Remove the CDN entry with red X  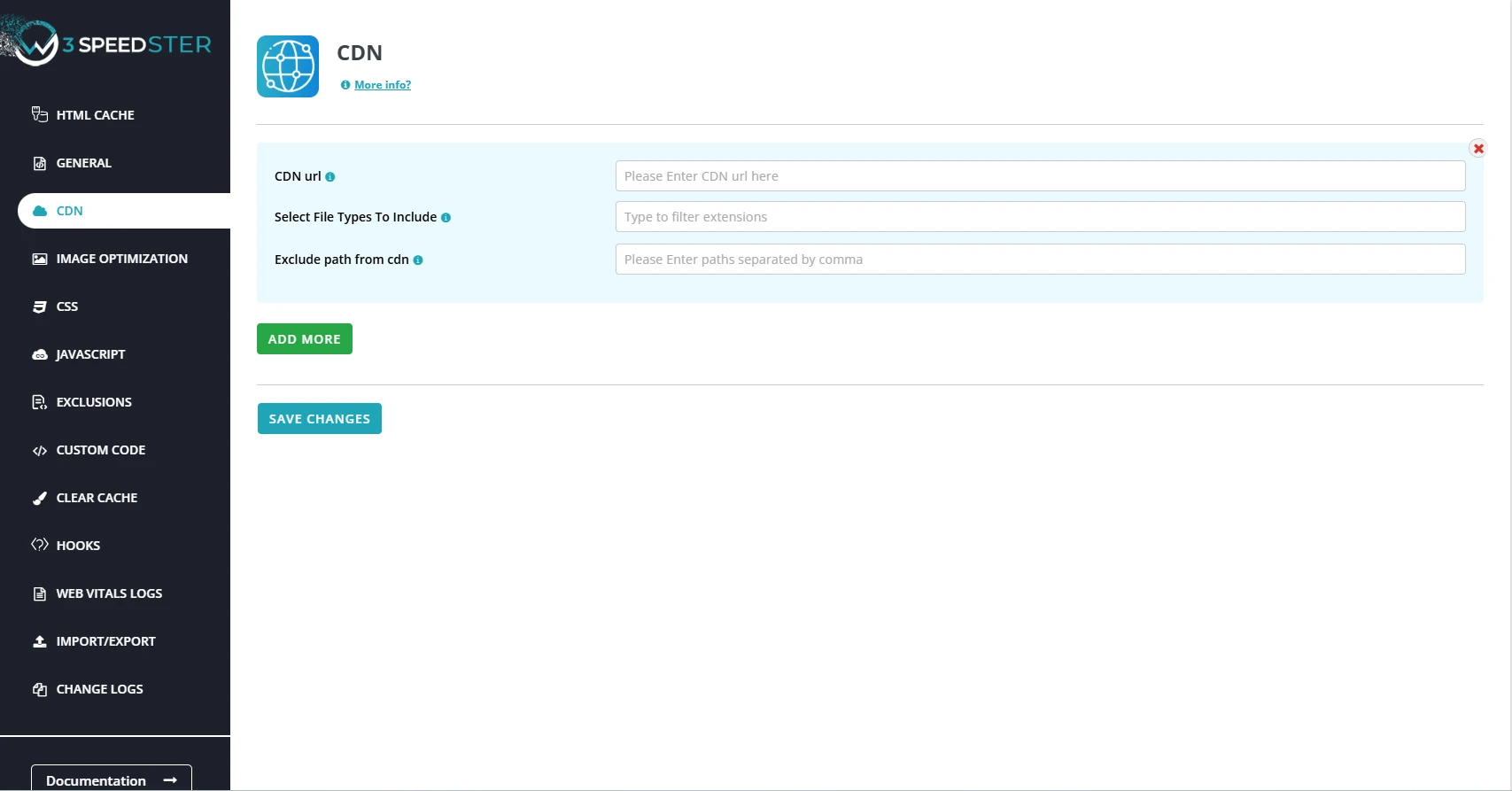point(1477,149)
